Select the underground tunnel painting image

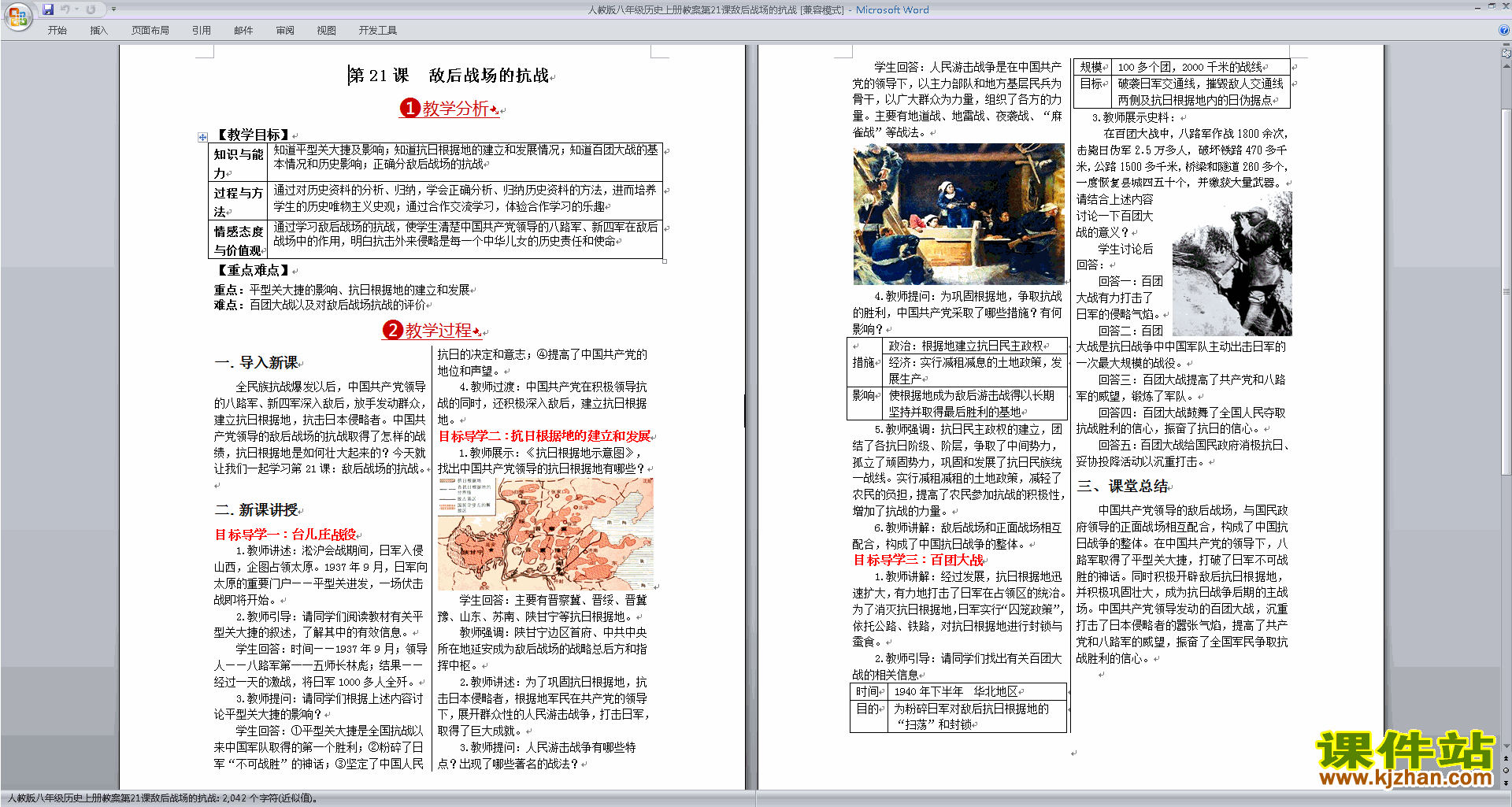point(958,214)
